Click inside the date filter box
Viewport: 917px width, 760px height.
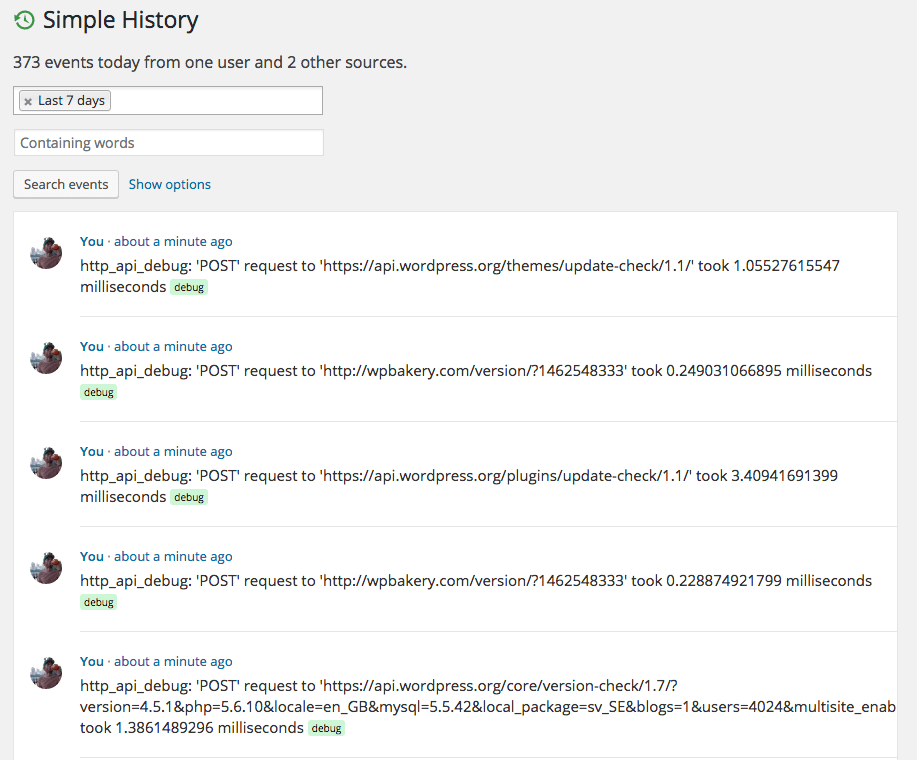coord(168,101)
